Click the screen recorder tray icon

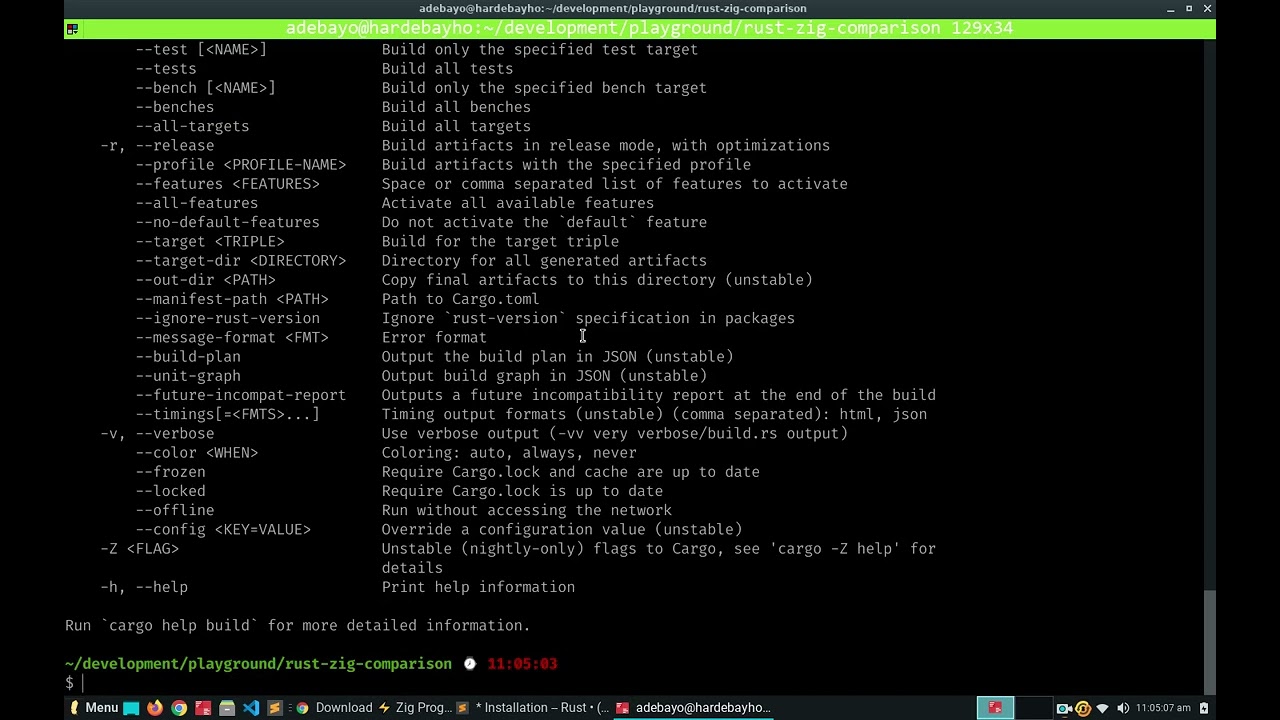1064,708
